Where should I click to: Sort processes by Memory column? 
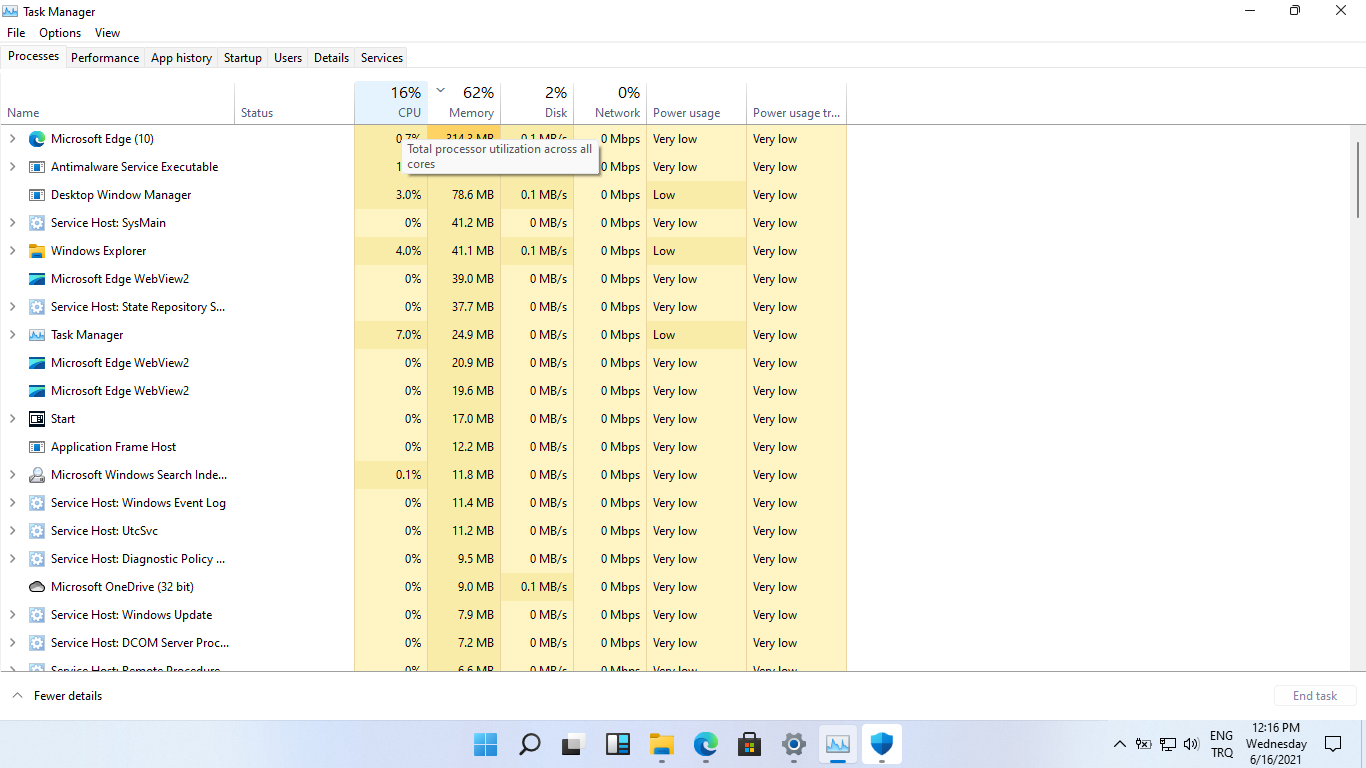click(464, 103)
